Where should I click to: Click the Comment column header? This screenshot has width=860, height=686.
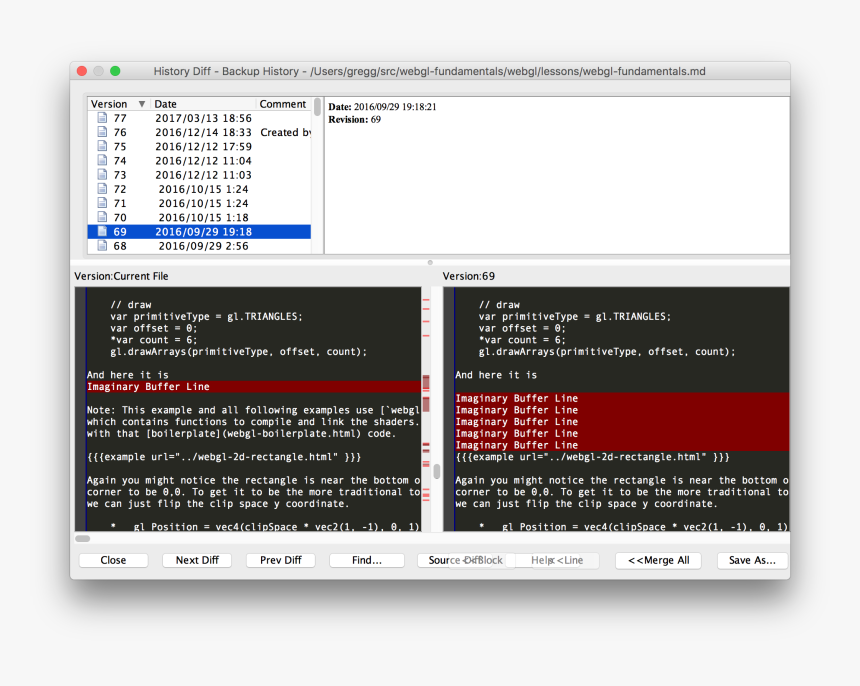coord(283,104)
